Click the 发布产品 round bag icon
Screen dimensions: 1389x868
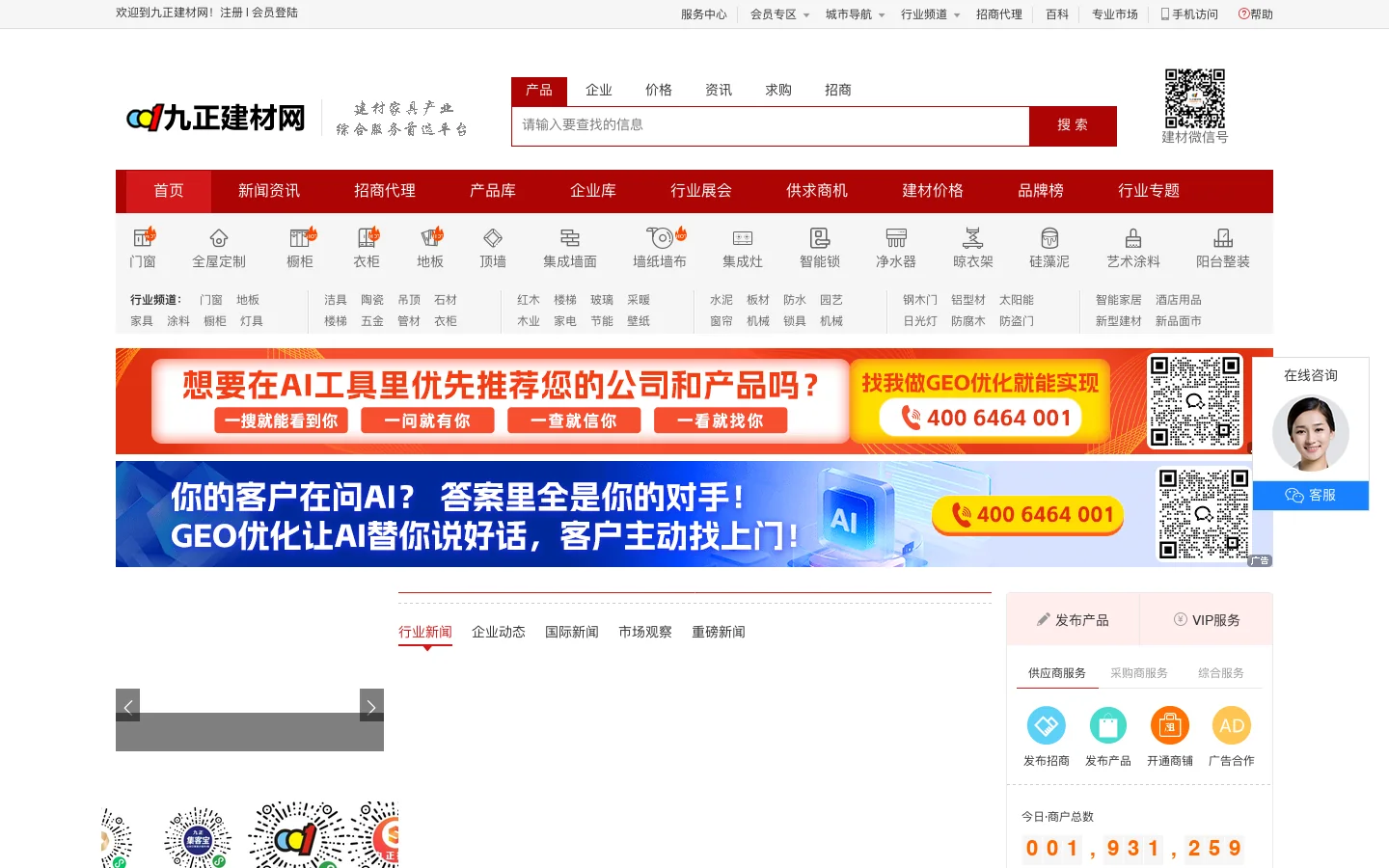1108,725
